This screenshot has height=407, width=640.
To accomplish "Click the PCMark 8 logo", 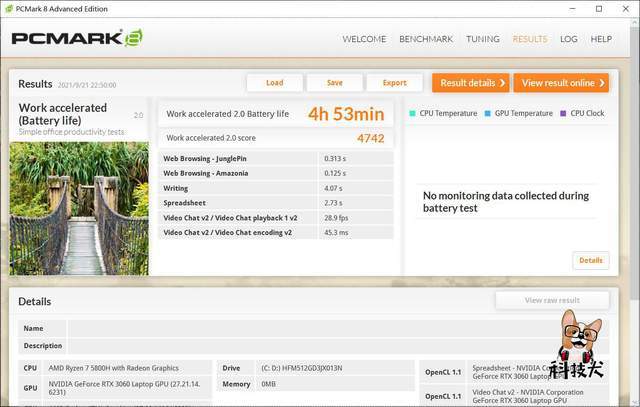I will [77, 38].
